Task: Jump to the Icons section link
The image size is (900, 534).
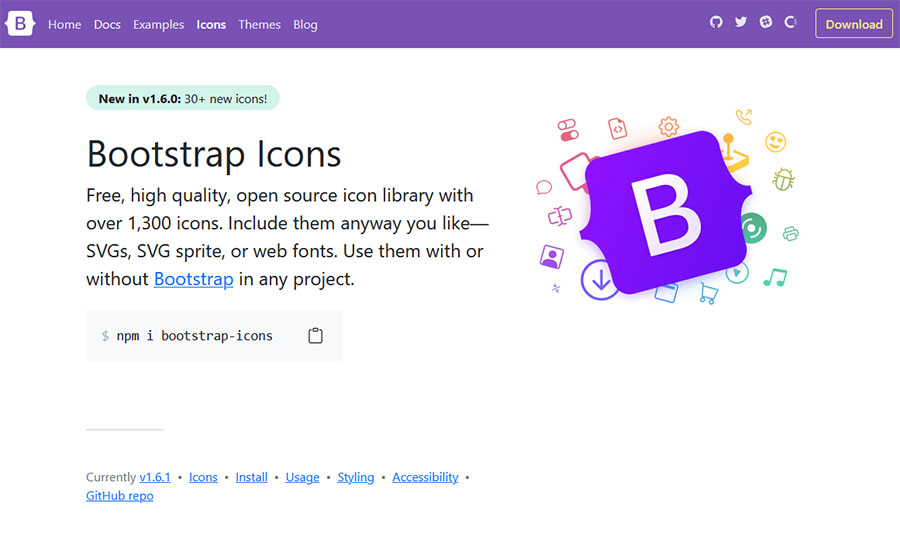Action: pyautogui.click(x=203, y=477)
